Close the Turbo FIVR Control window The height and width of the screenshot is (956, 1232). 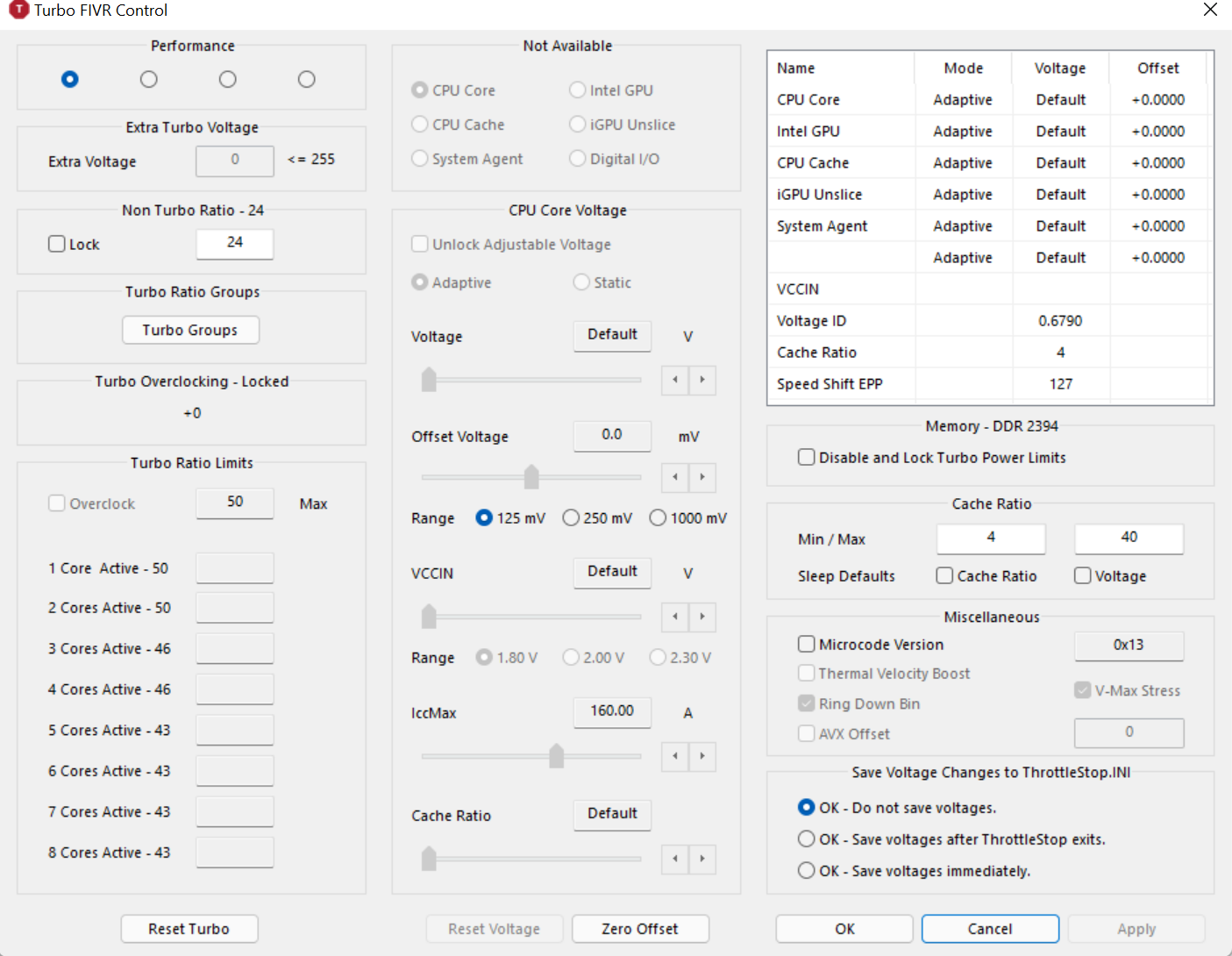tap(1210, 10)
